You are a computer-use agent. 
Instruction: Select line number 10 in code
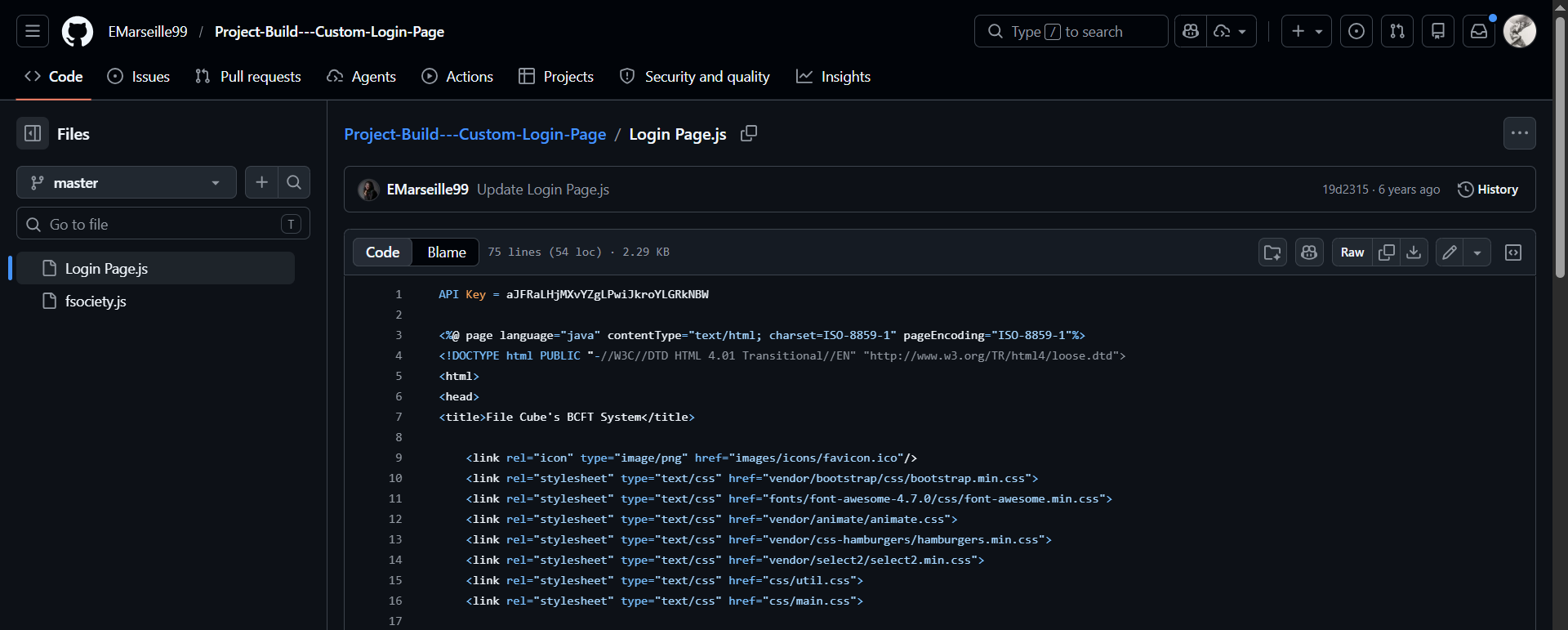(x=395, y=478)
